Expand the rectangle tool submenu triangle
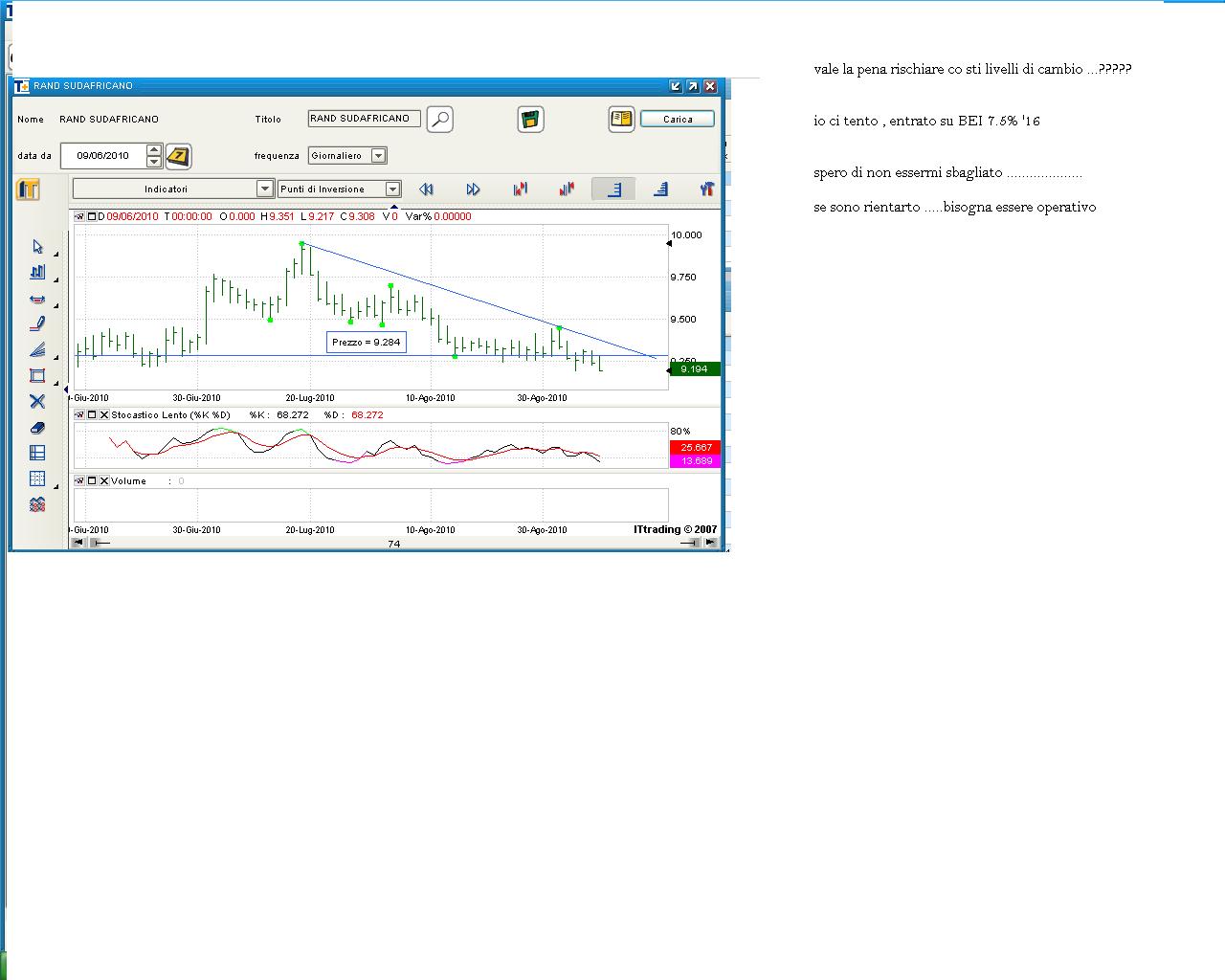 pyautogui.click(x=56, y=383)
